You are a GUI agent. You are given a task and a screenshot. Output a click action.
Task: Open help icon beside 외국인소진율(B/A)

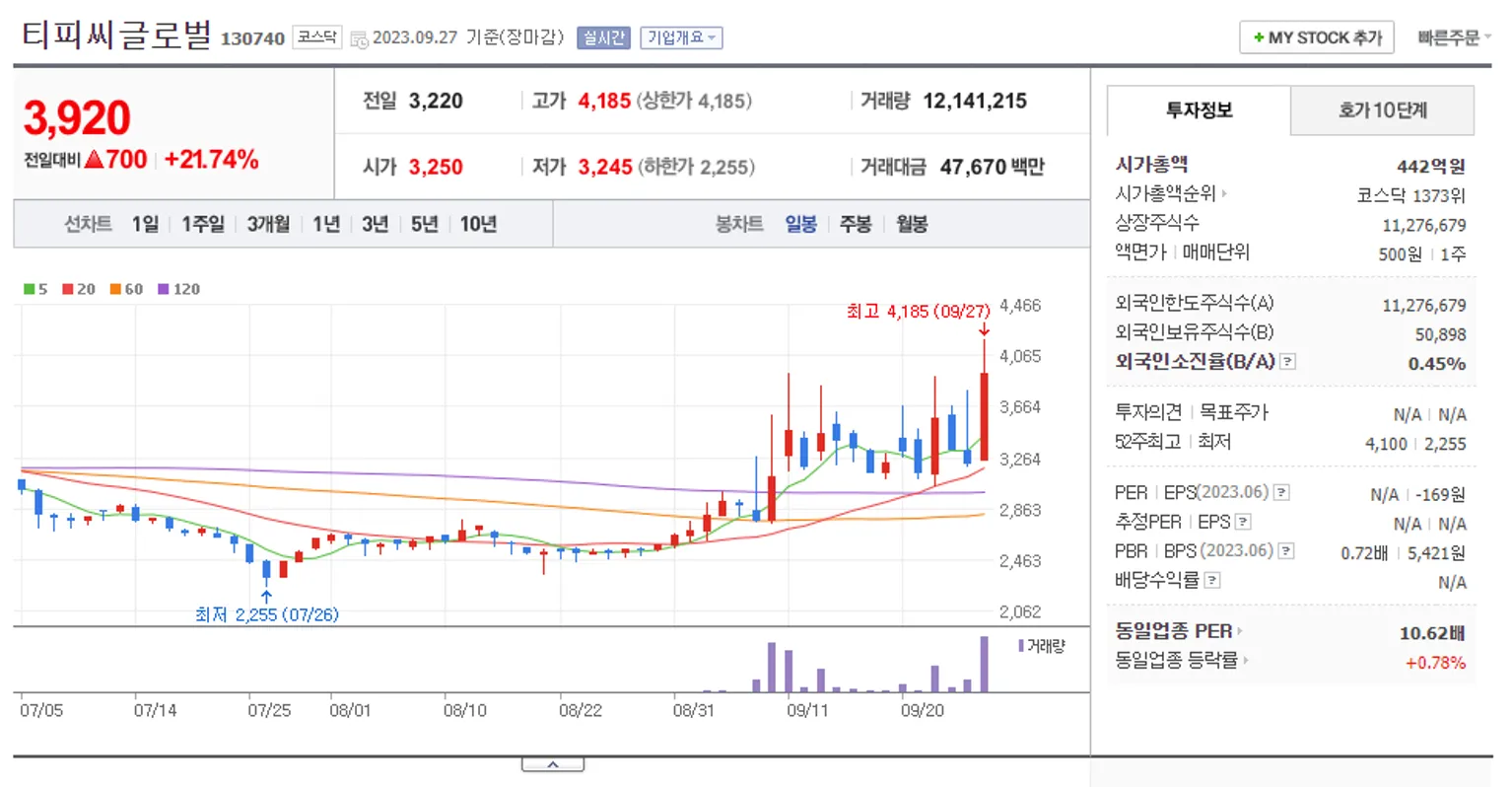point(1287,362)
